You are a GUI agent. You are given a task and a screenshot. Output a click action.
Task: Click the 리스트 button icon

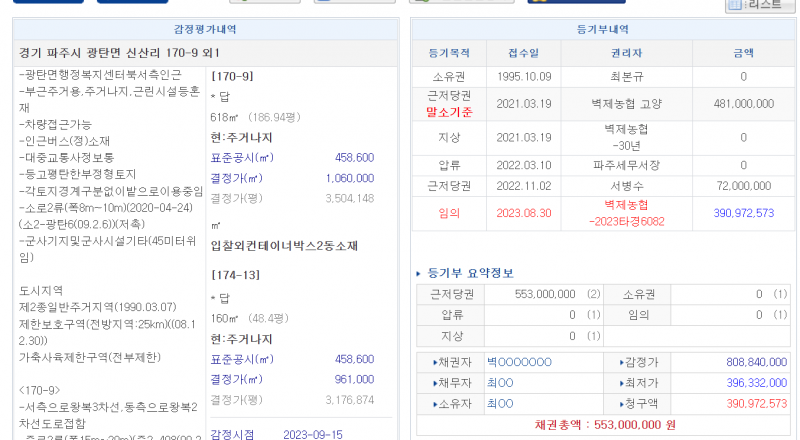[736, 5]
